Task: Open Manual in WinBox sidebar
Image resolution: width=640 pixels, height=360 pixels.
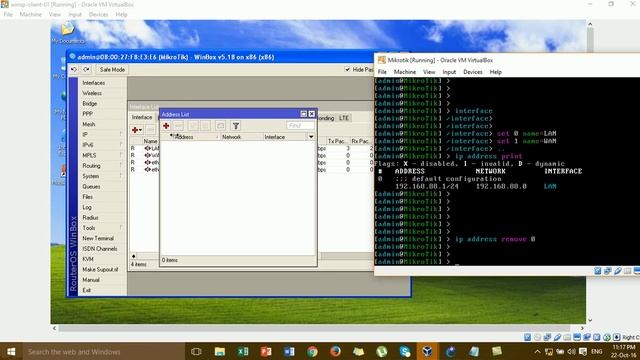Action: coord(91,280)
